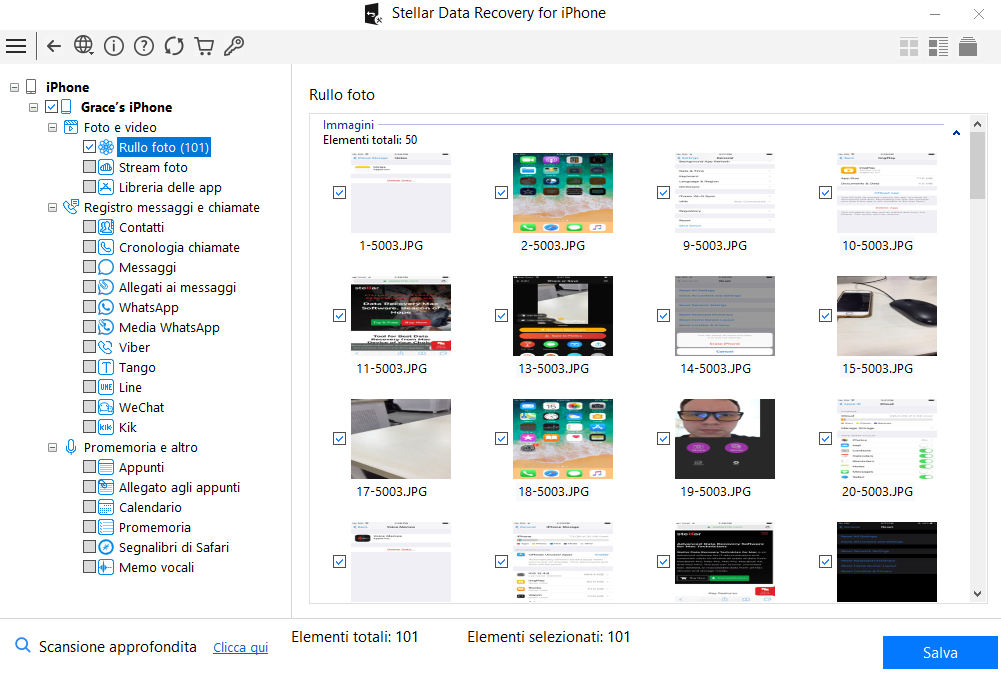This screenshot has height=681, width=1001.
Task: Open the shopping cart buy icon
Action: [204, 46]
